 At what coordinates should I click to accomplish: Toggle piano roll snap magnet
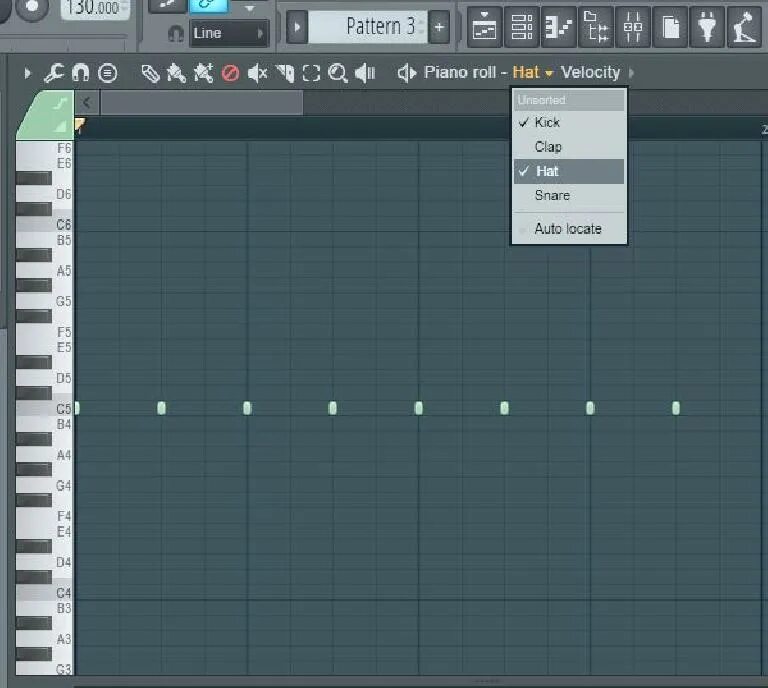tap(80, 73)
